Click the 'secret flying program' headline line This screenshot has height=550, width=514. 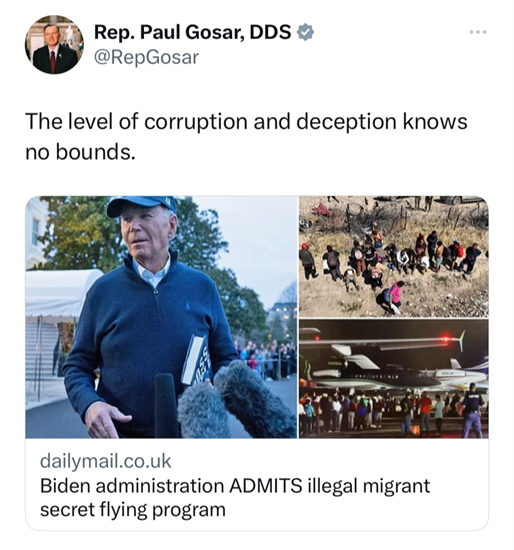pos(133,510)
